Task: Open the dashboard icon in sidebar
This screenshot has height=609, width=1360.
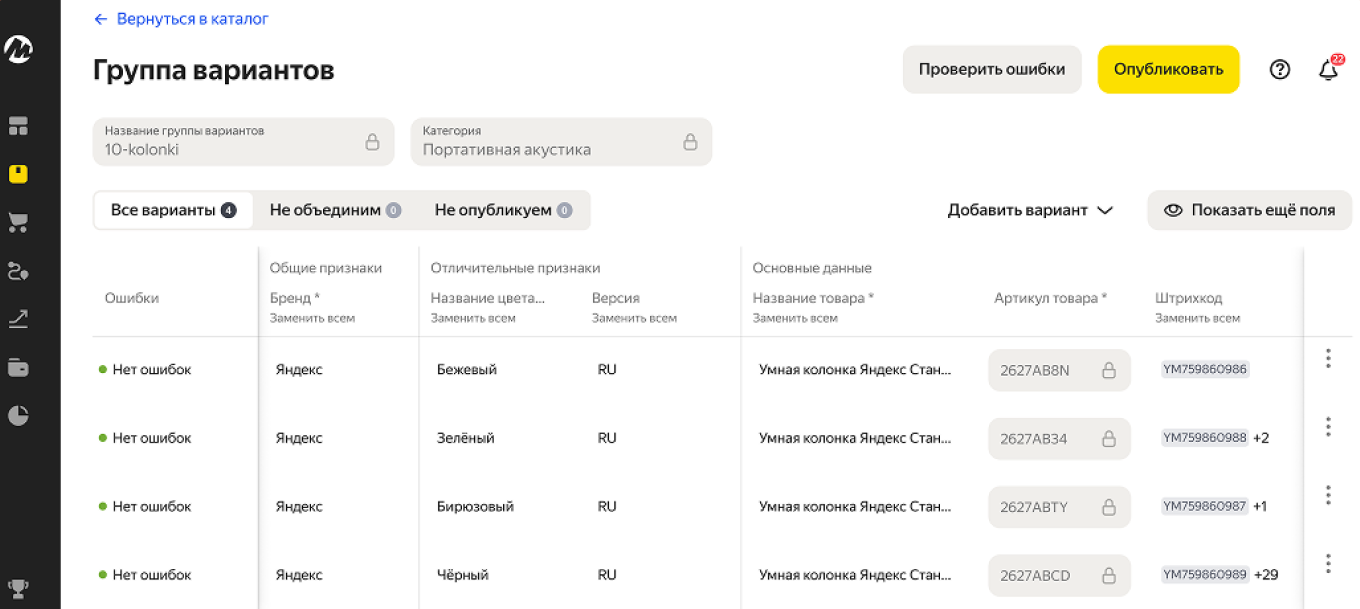Action: (x=18, y=126)
